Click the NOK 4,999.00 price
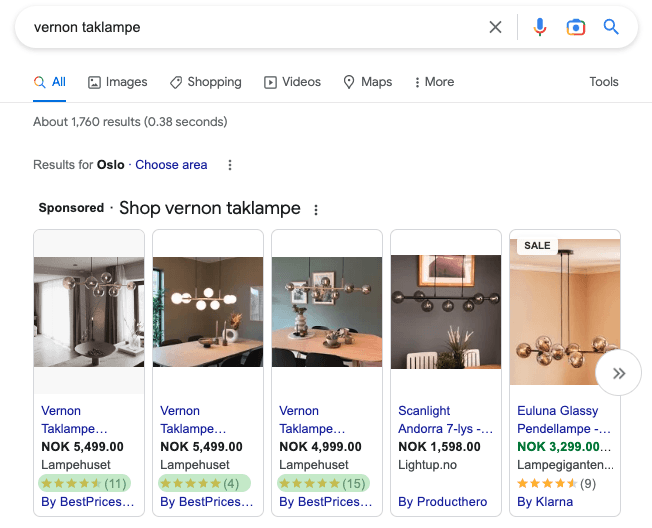This screenshot has width=652, height=528. click(320, 447)
